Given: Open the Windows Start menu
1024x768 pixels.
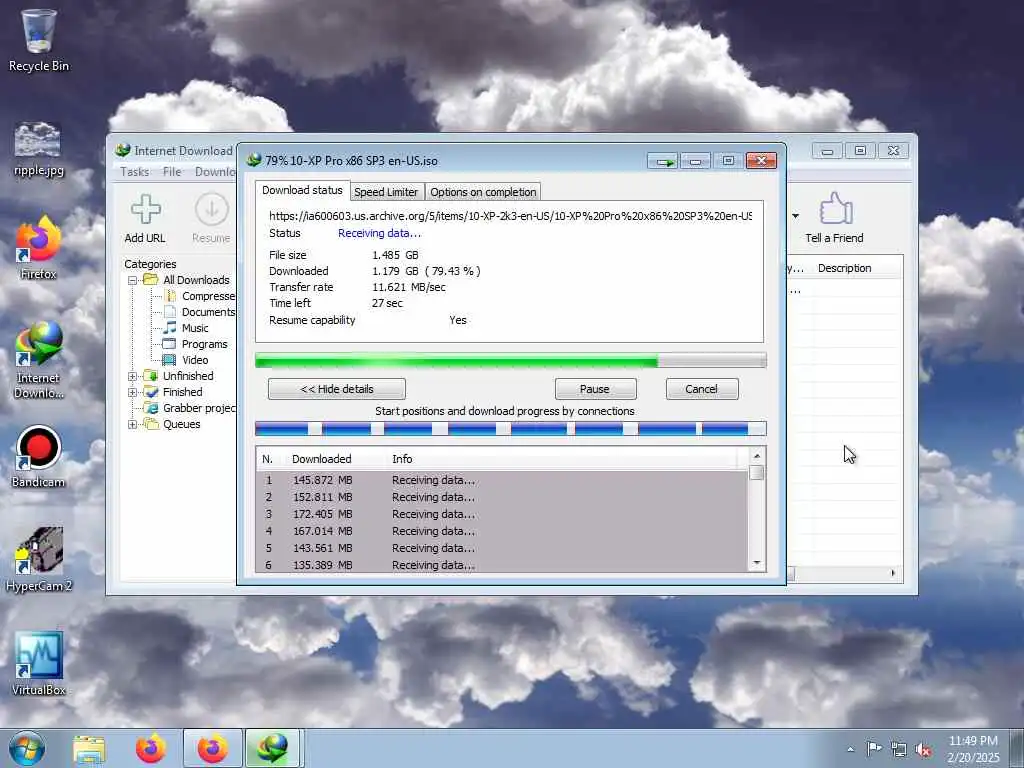Looking at the screenshot, I should 27,748.
